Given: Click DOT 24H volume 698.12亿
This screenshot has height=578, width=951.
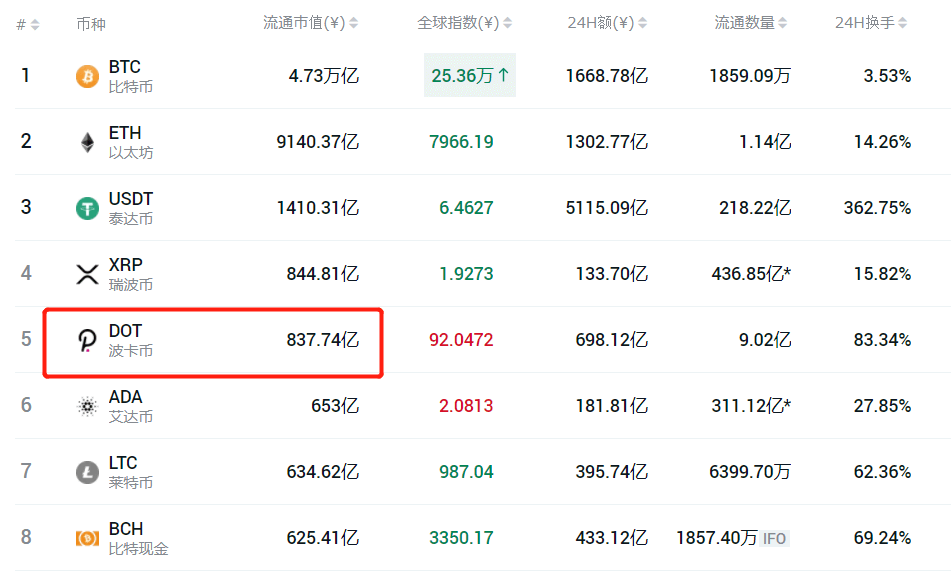Looking at the screenshot, I should [611, 340].
